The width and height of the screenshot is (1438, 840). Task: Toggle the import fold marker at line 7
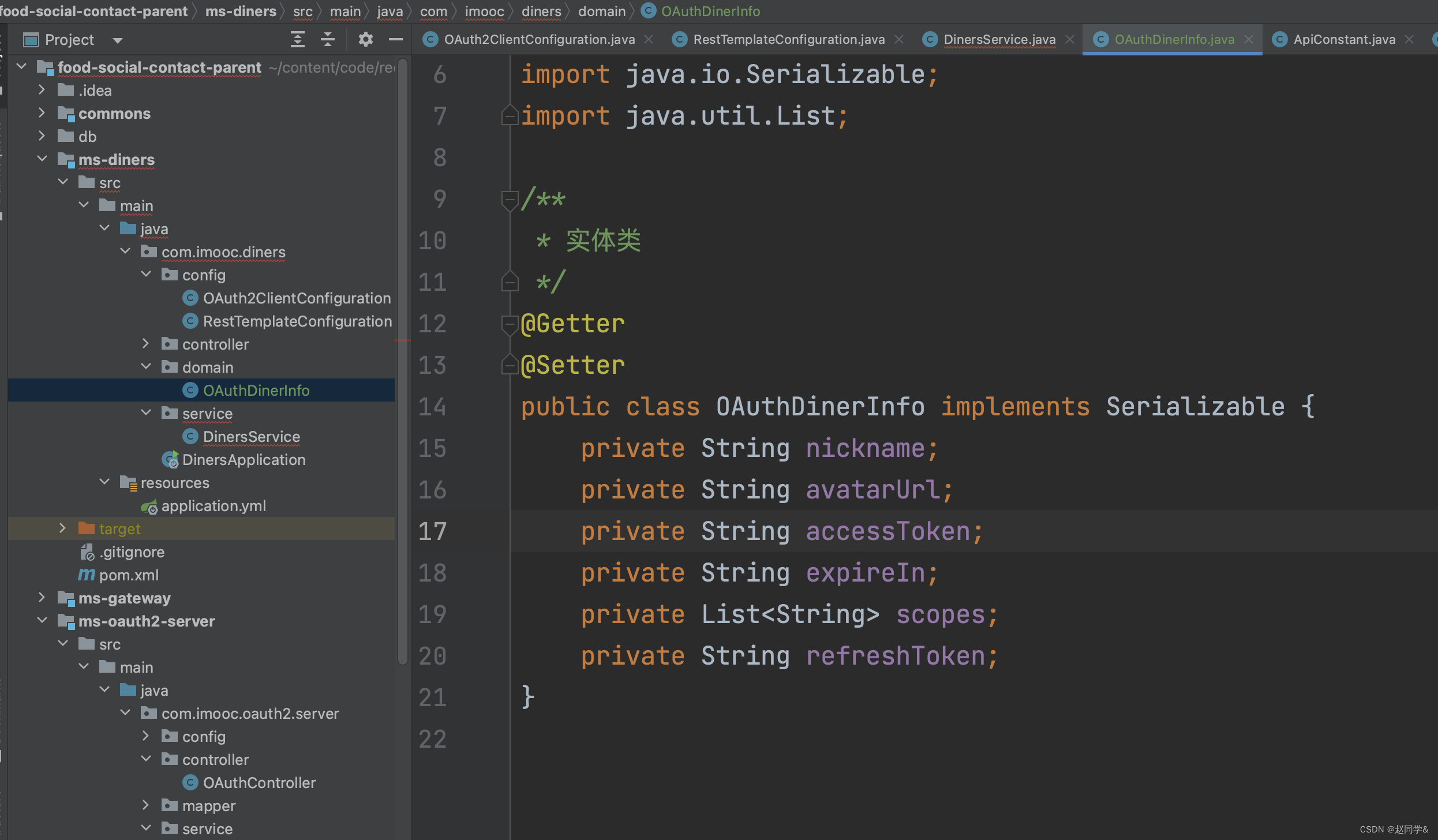click(x=509, y=115)
